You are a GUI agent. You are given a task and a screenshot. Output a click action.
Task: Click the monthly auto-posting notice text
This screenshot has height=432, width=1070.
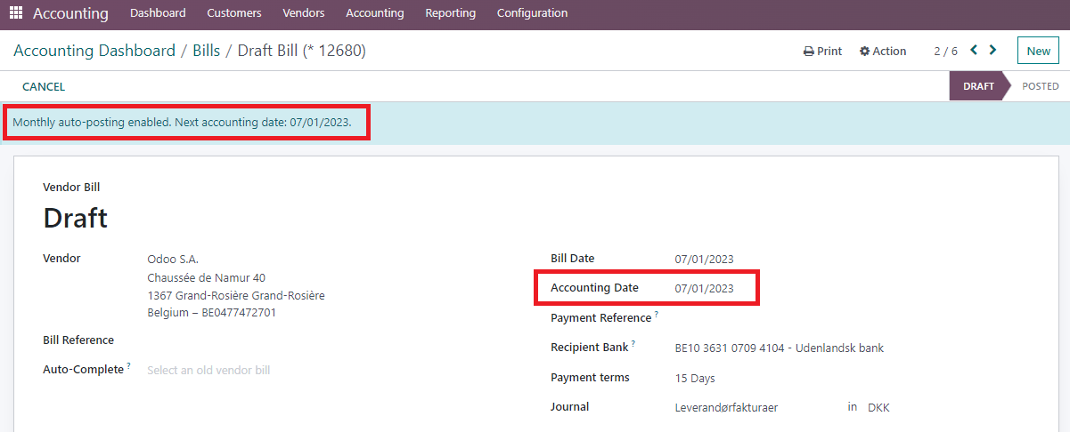[x=182, y=123]
